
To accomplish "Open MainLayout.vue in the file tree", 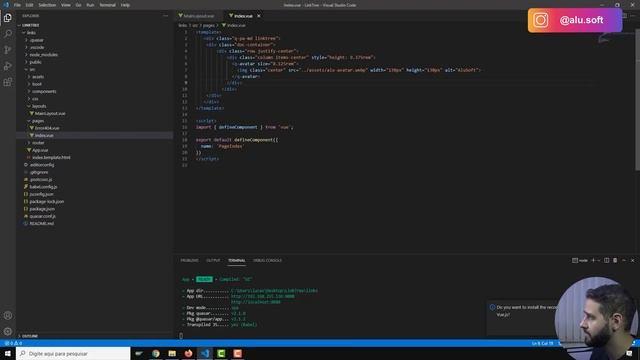I will pyautogui.click(x=50, y=113).
